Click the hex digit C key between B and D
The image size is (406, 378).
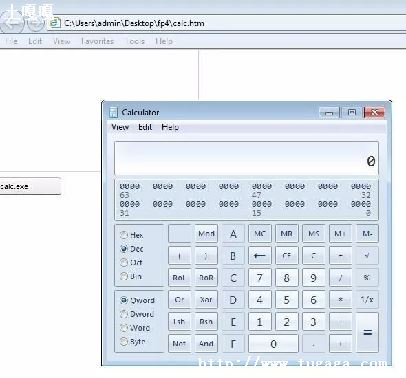tap(233, 278)
